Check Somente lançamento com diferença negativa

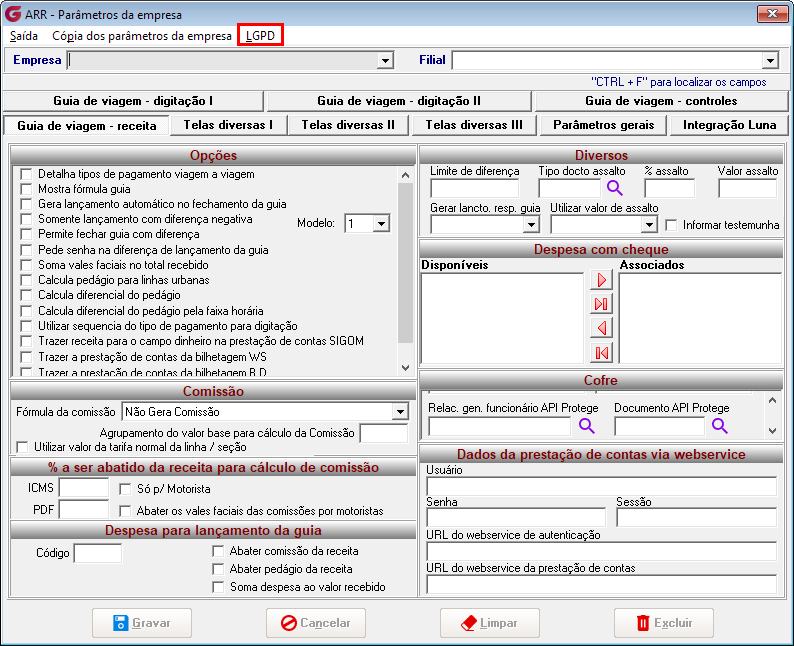click(26, 219)
